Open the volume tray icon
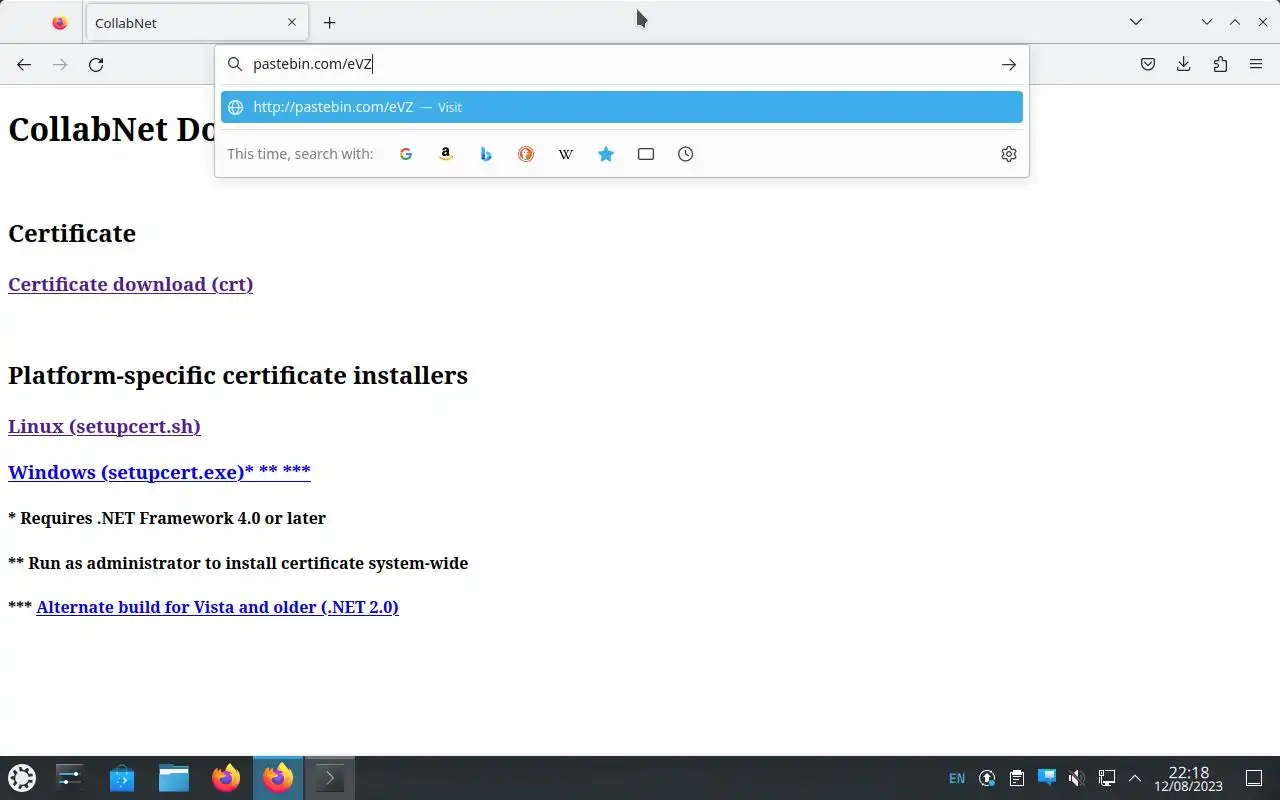1280x800 pixels. [x=1077, y=778]
